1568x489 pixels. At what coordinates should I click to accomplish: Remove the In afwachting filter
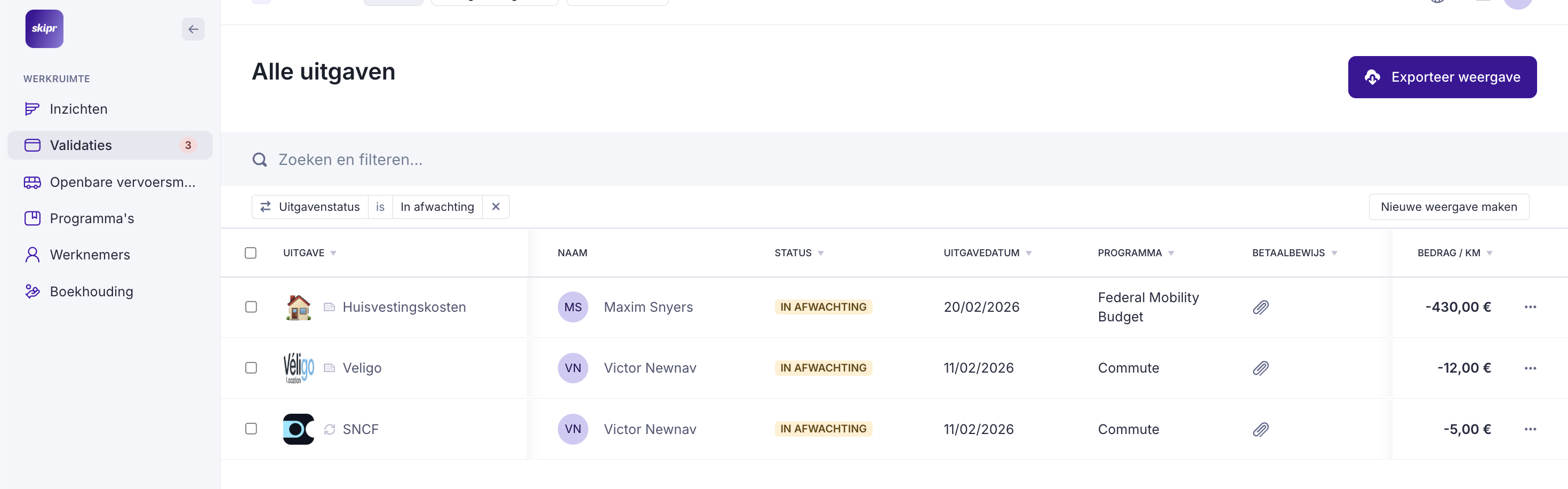click(495, 207)
